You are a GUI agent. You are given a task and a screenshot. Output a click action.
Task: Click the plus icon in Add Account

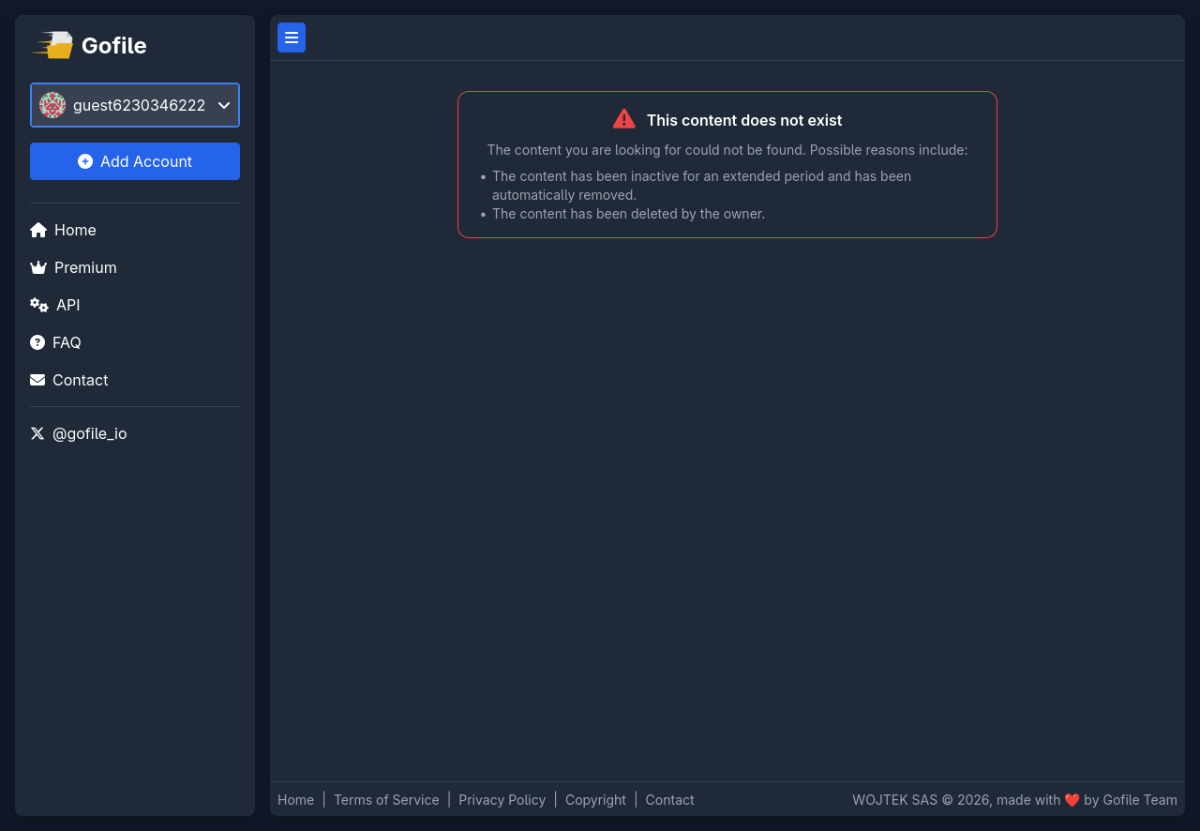(85, 161)
